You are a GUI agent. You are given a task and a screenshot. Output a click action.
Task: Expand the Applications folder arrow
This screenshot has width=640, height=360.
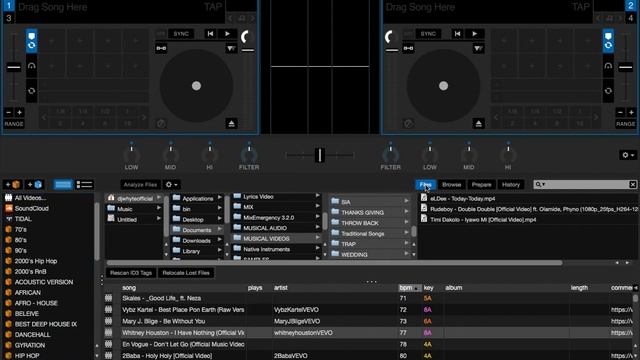click(x=220, y=198)
